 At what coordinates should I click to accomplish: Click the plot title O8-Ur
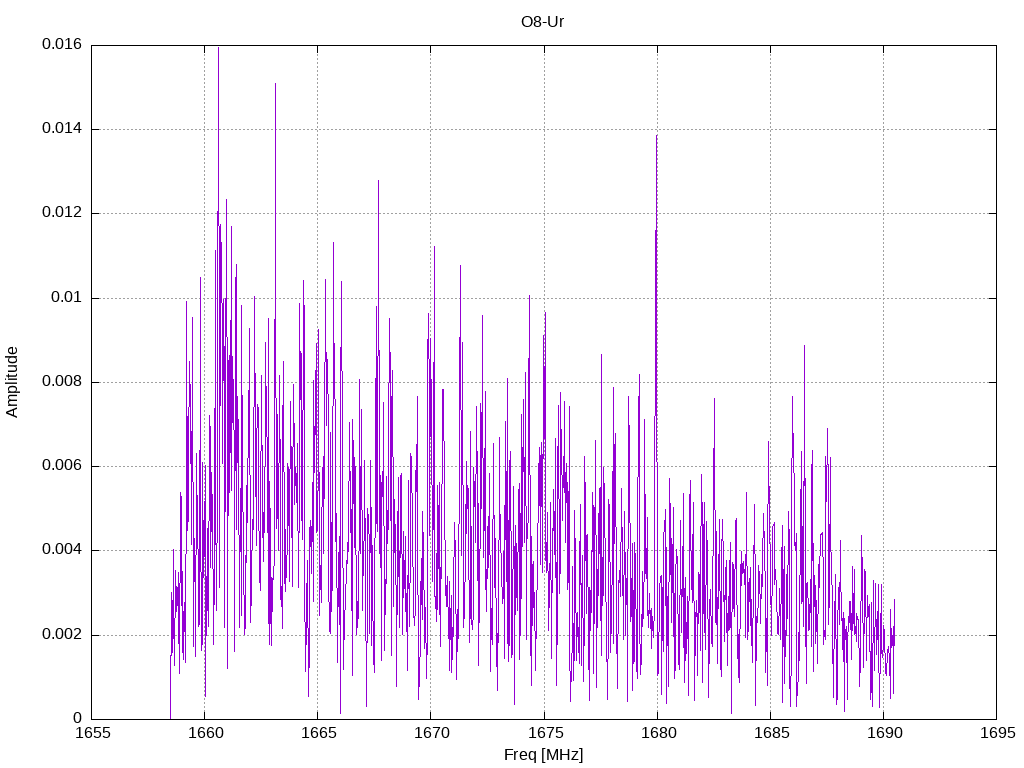tap(542, 22)
